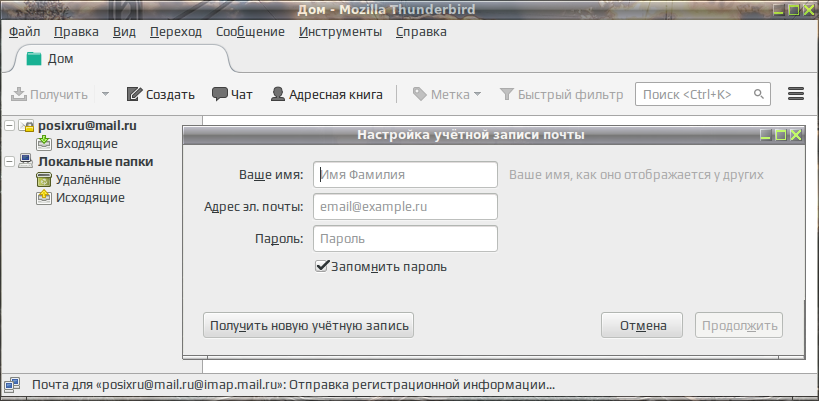The height and width of the screenshot is (401, 819).
Task: Toggle the Быстрый фильтр funnel button
Action: (x=561, y=95)
